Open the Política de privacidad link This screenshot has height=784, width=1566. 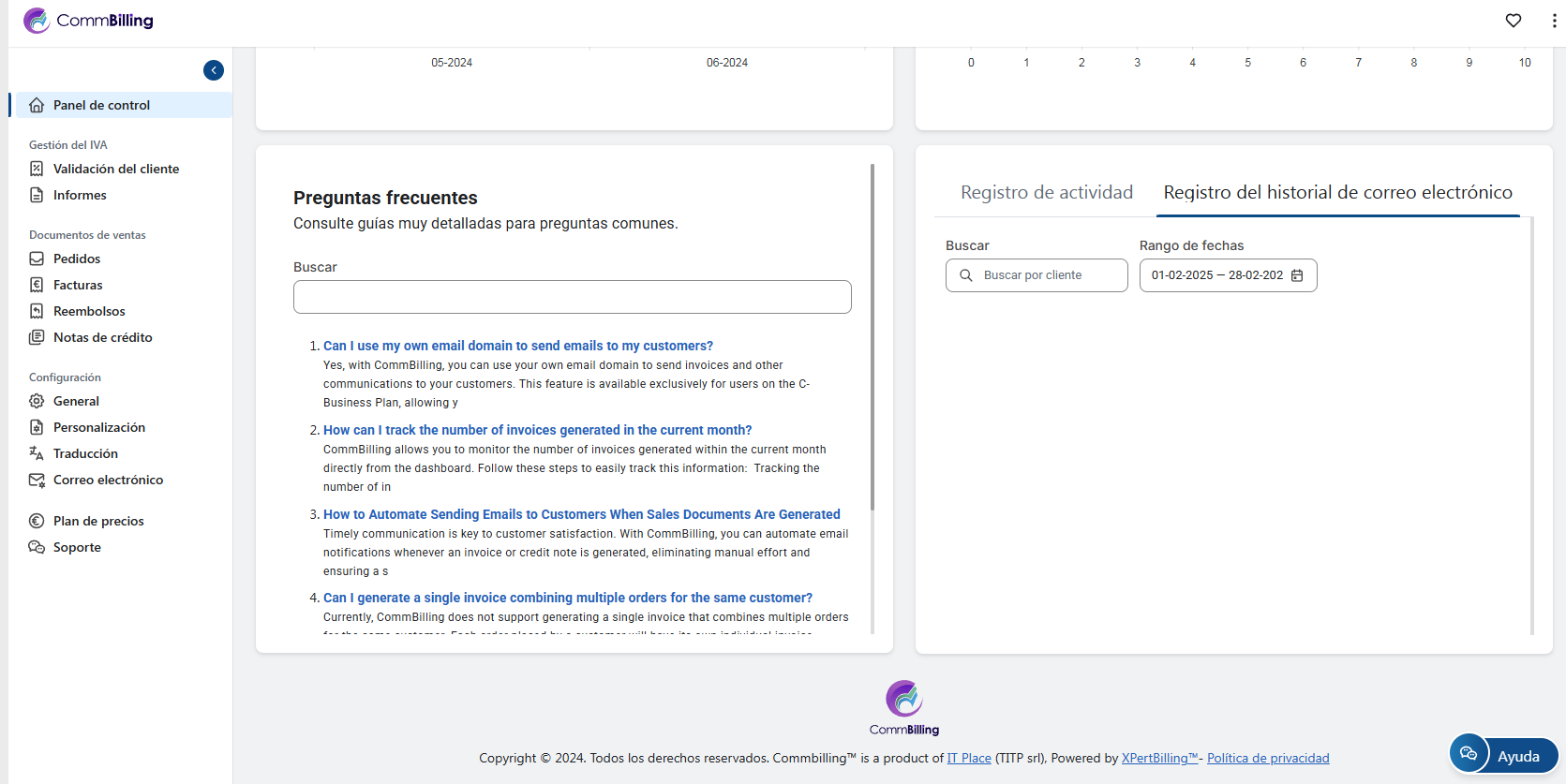coord(1267,758)
